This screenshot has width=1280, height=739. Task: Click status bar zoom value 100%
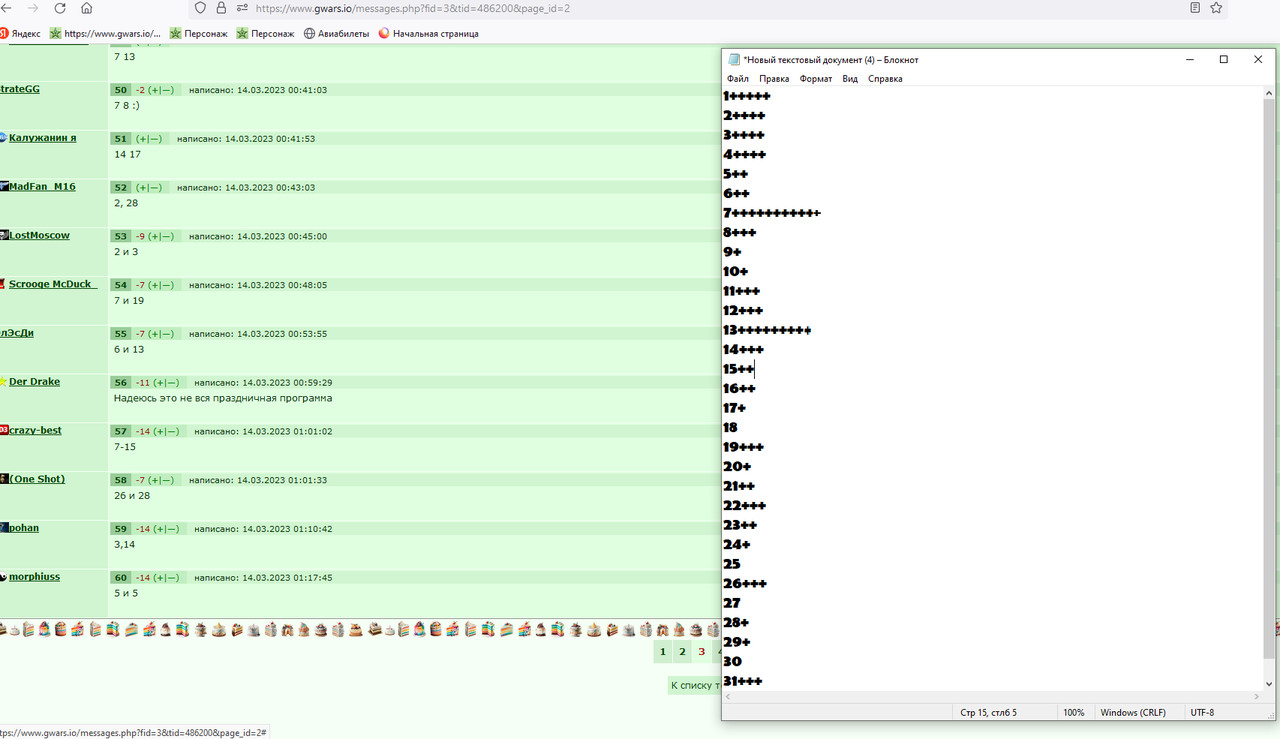tap(1073, 713)
